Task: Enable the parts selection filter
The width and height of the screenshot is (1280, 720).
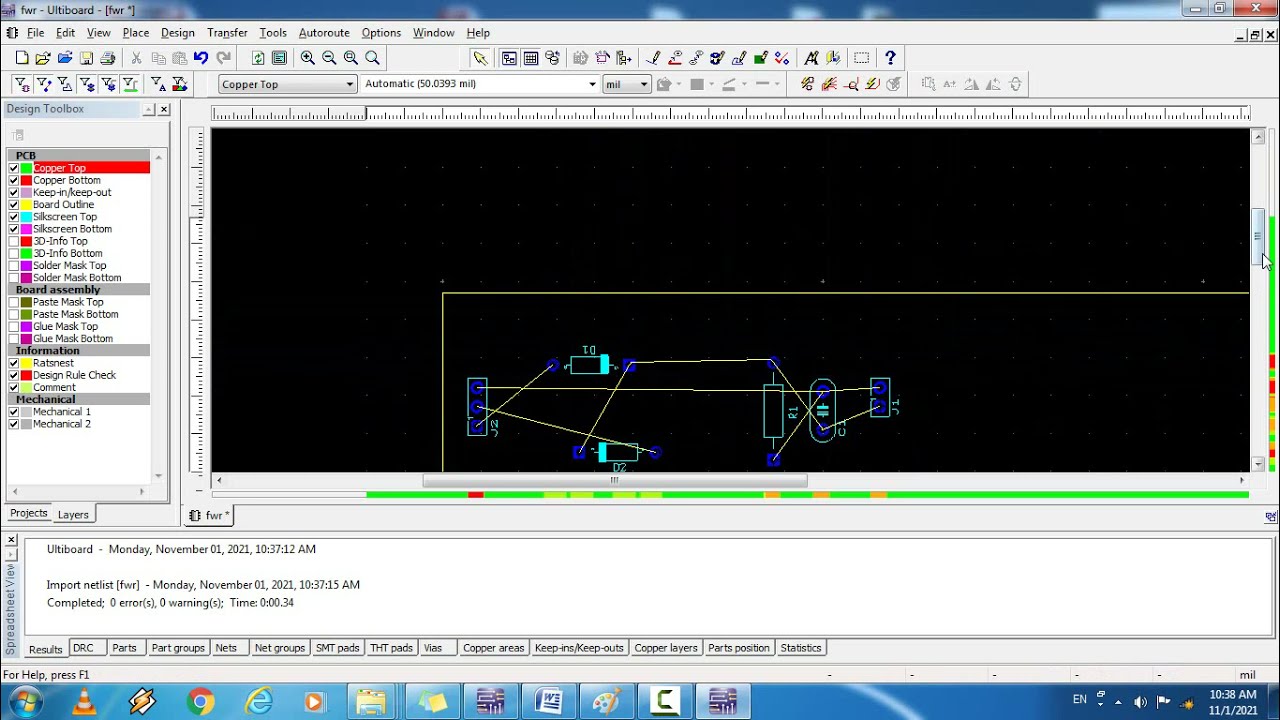Action: point(21,84)
